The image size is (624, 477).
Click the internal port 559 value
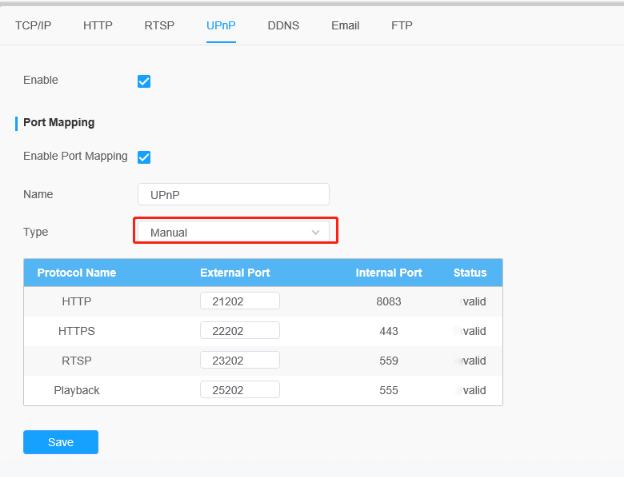click(389, 361)
